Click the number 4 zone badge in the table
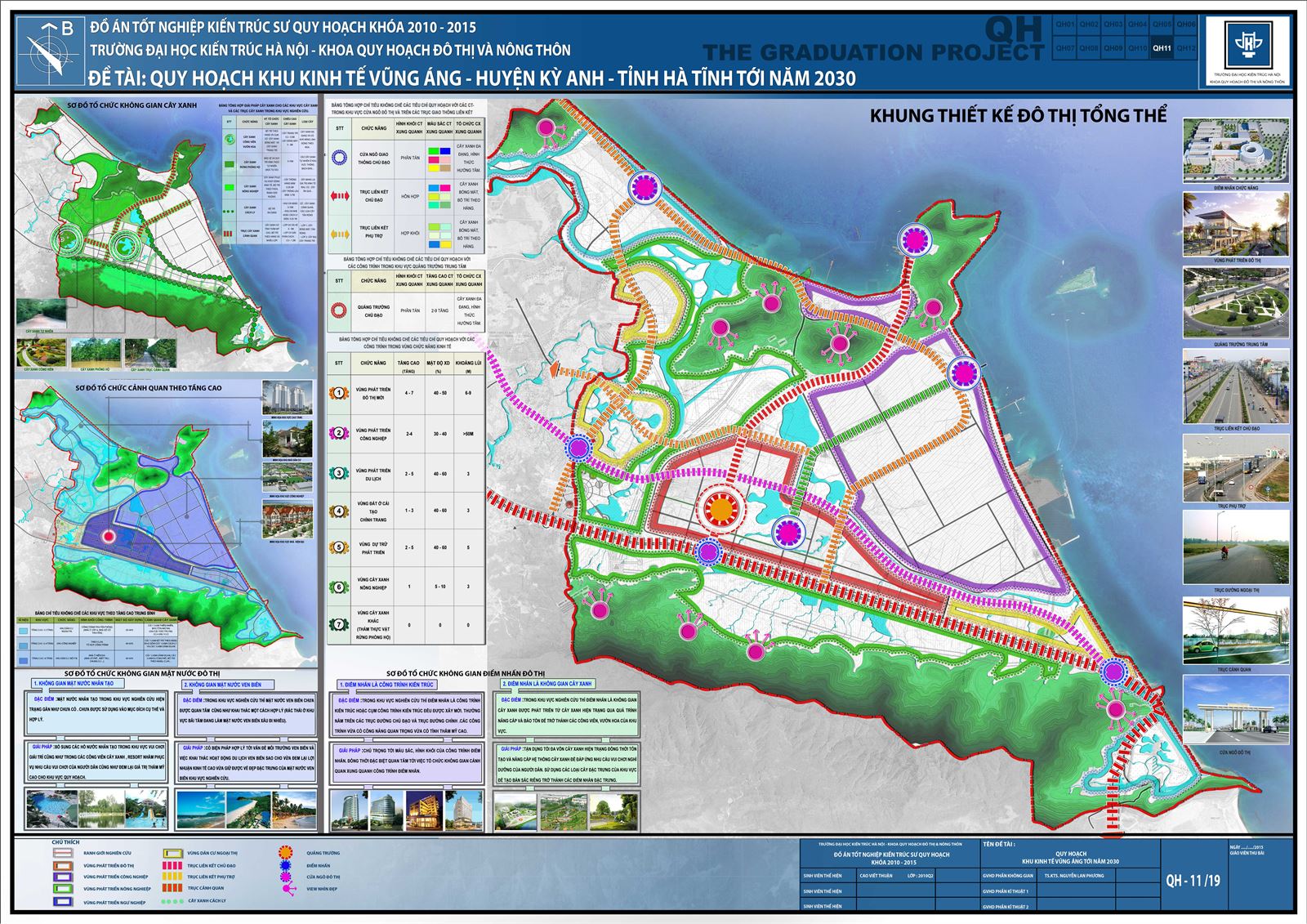Image resolution: width=1307 pixels, height=924 pixels. 340,511
